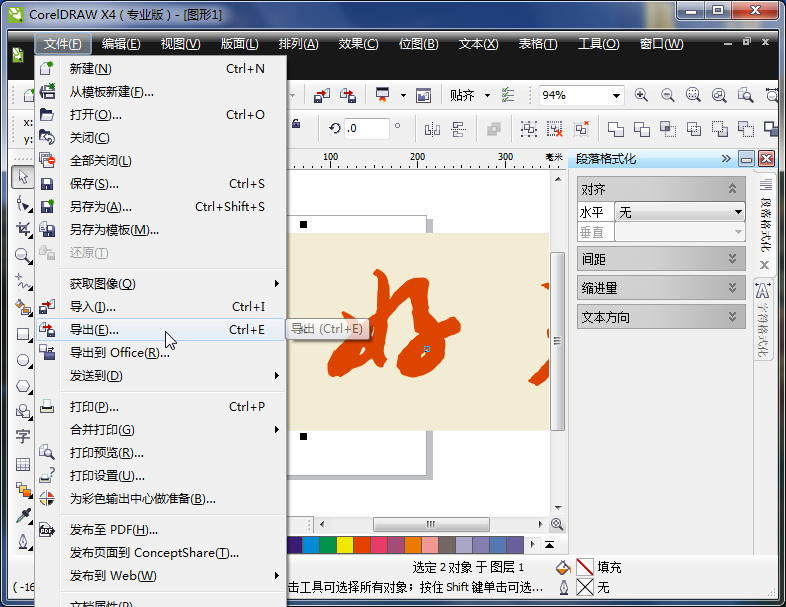786x607 pixels.
Task: Select the Rectangle tool
Action: (23, 334)
